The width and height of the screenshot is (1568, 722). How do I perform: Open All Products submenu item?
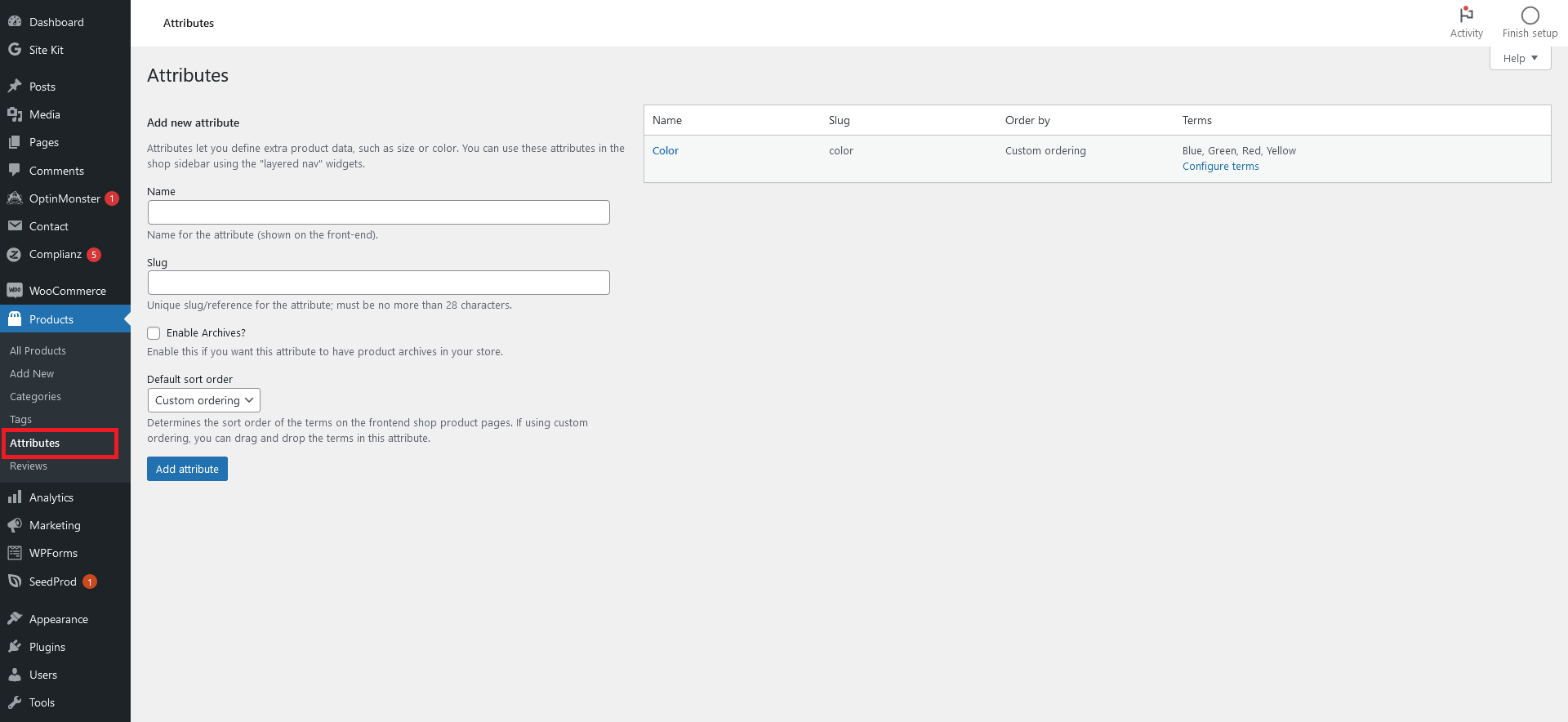(x=38, y=350)
